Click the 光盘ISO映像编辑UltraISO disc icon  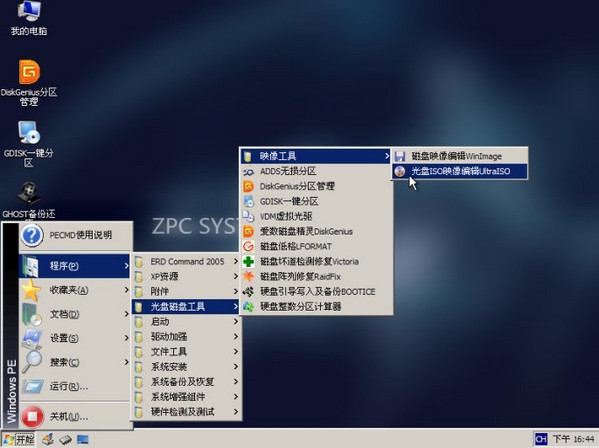(x=400, y=171)
